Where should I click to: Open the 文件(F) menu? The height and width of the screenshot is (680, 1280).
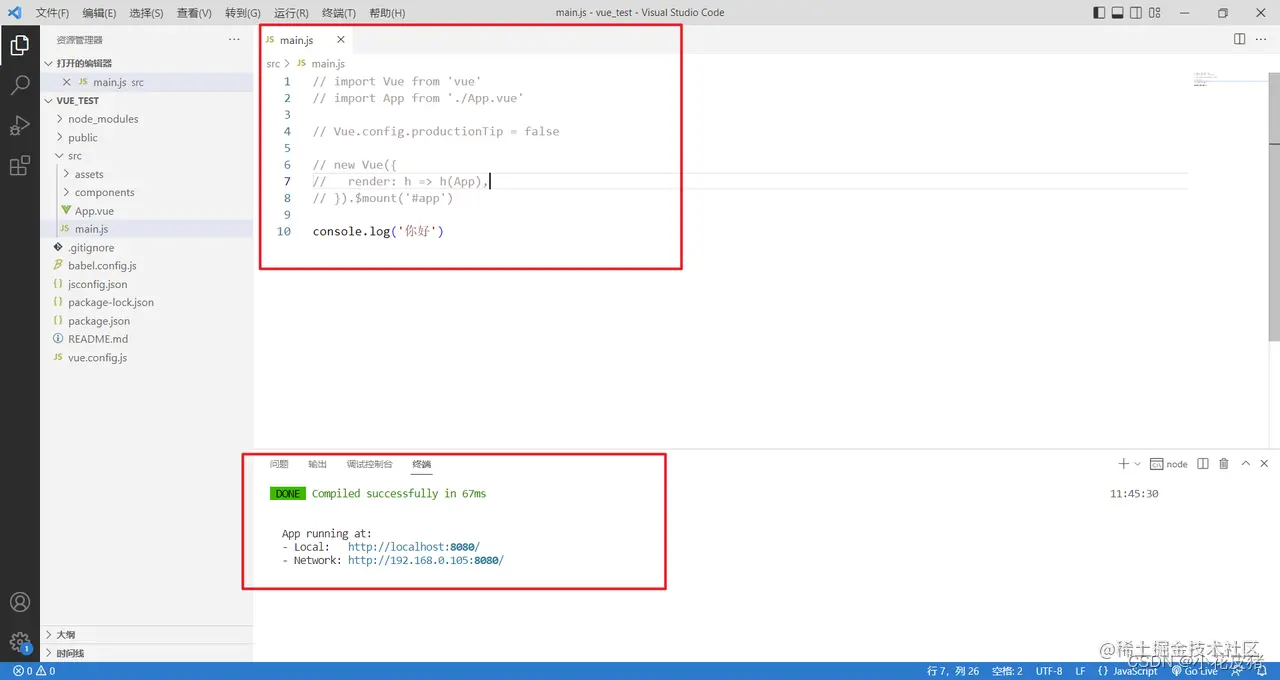[52, 13]
